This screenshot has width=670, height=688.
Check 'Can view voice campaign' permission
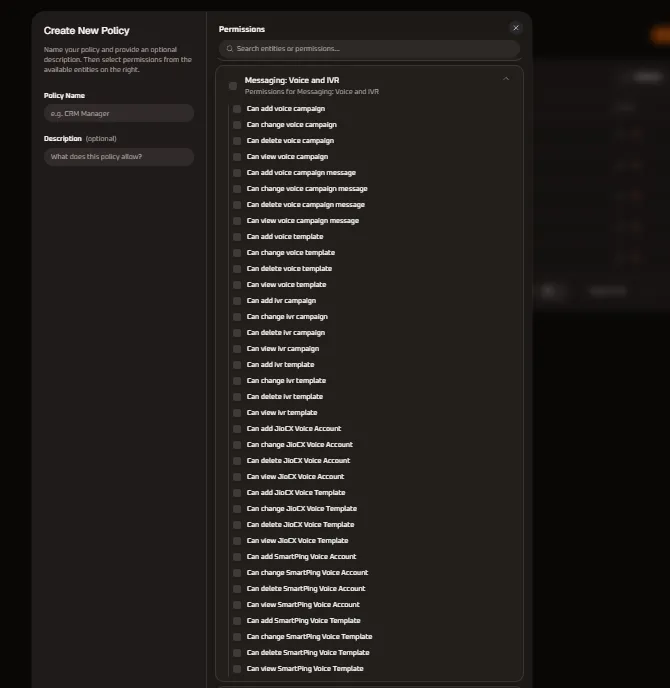tap(237, 157)
